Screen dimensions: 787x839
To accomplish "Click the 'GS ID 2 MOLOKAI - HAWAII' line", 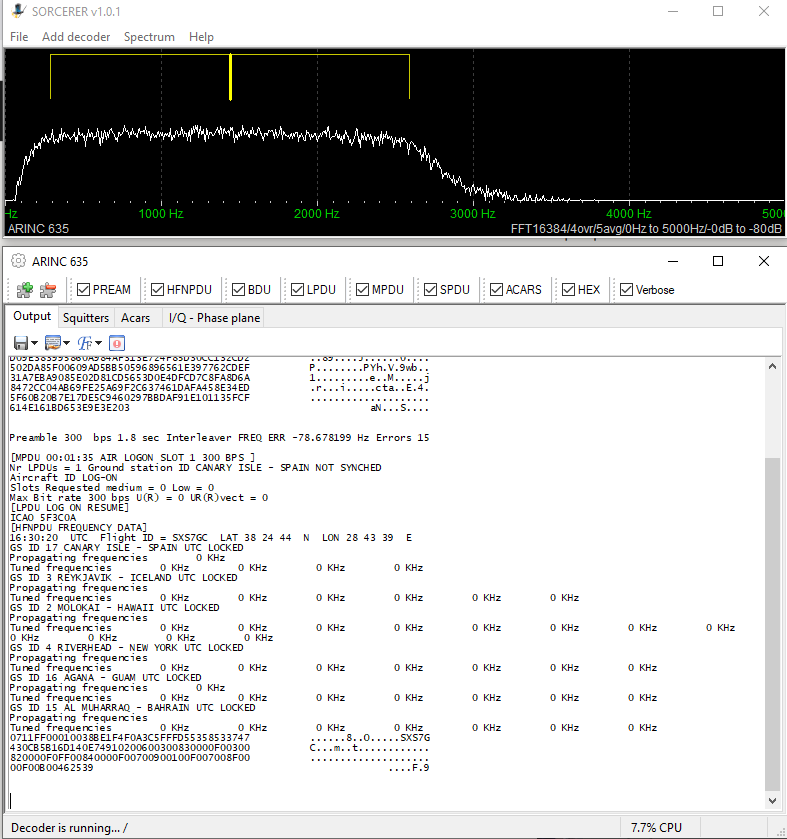I will 114,608.
